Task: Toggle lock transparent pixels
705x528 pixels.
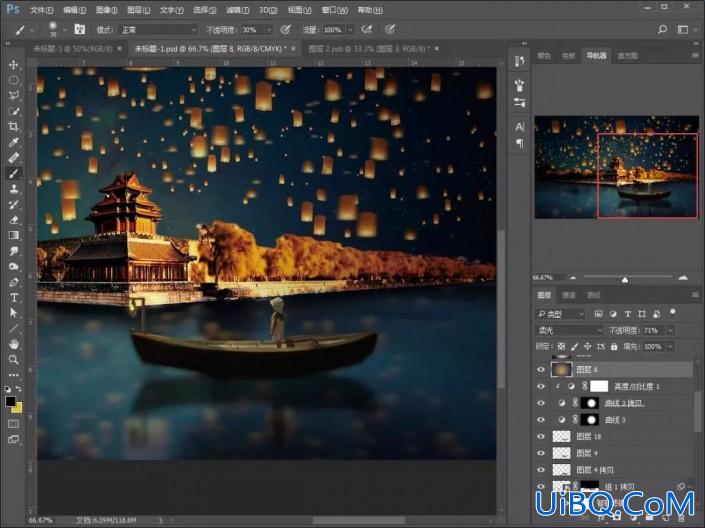Action: pyautogui.click(x=561, y=346)
